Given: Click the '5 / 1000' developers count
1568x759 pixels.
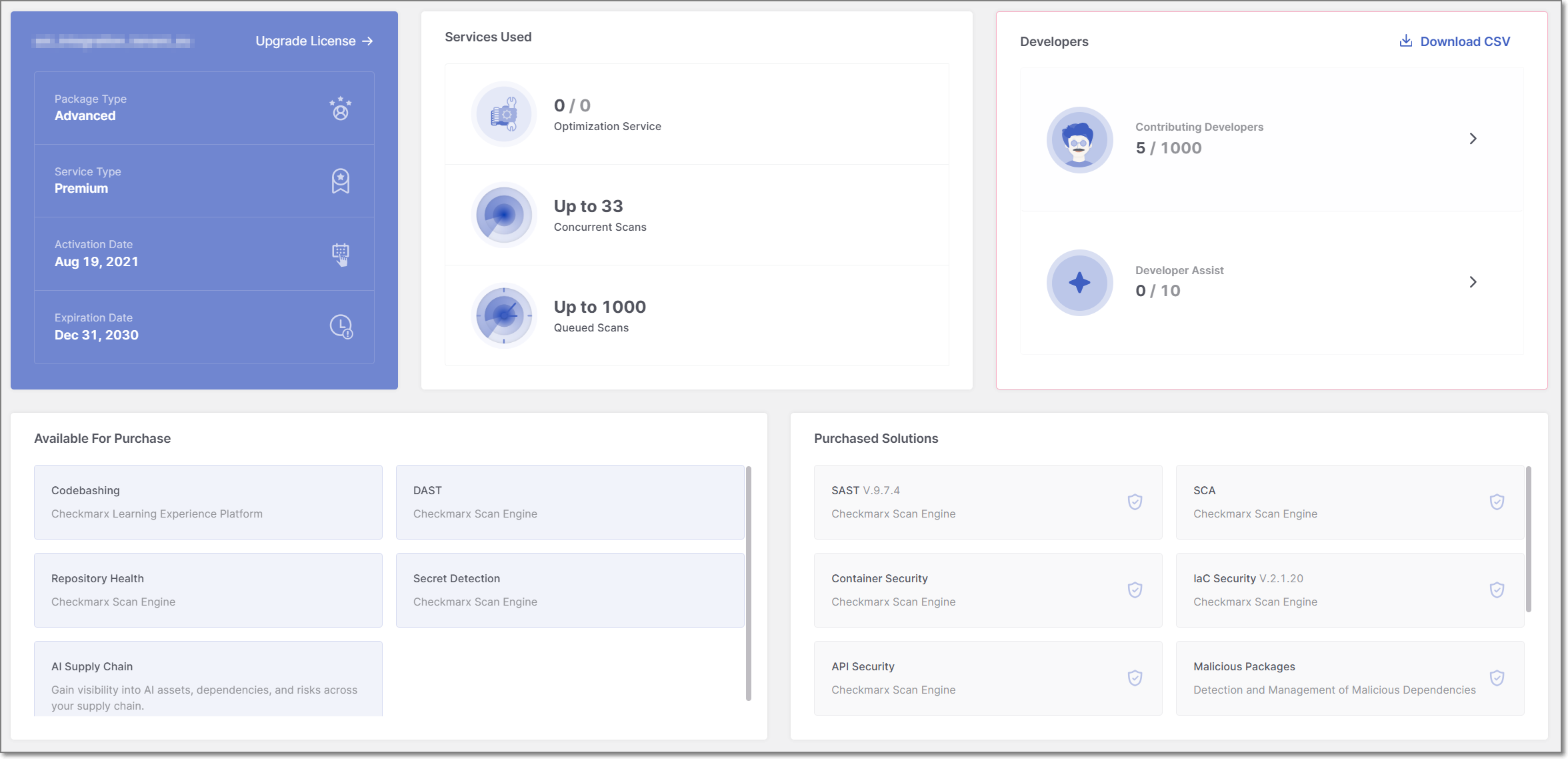Looking at the screenshot, I should [1169, 148].
